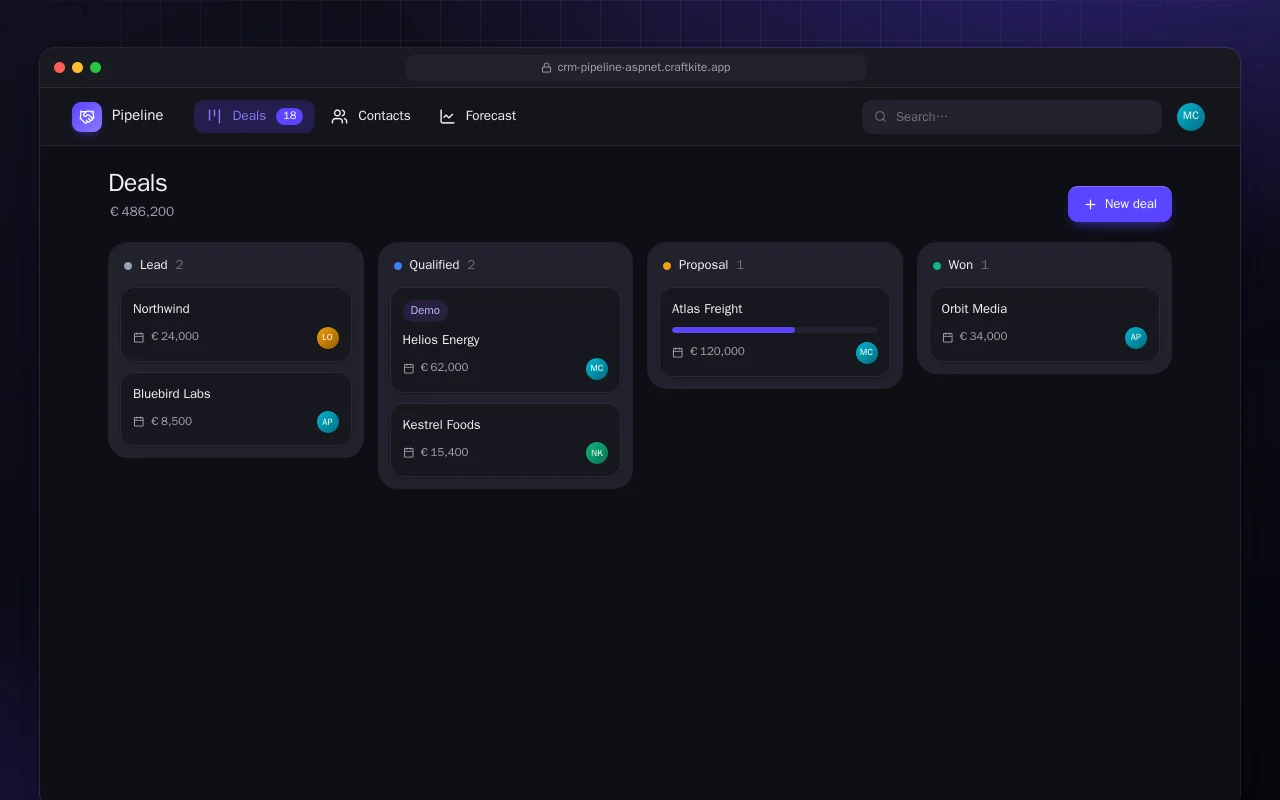
Task: Open the MC user avatar in header
Action: (x=1191, y=117)
